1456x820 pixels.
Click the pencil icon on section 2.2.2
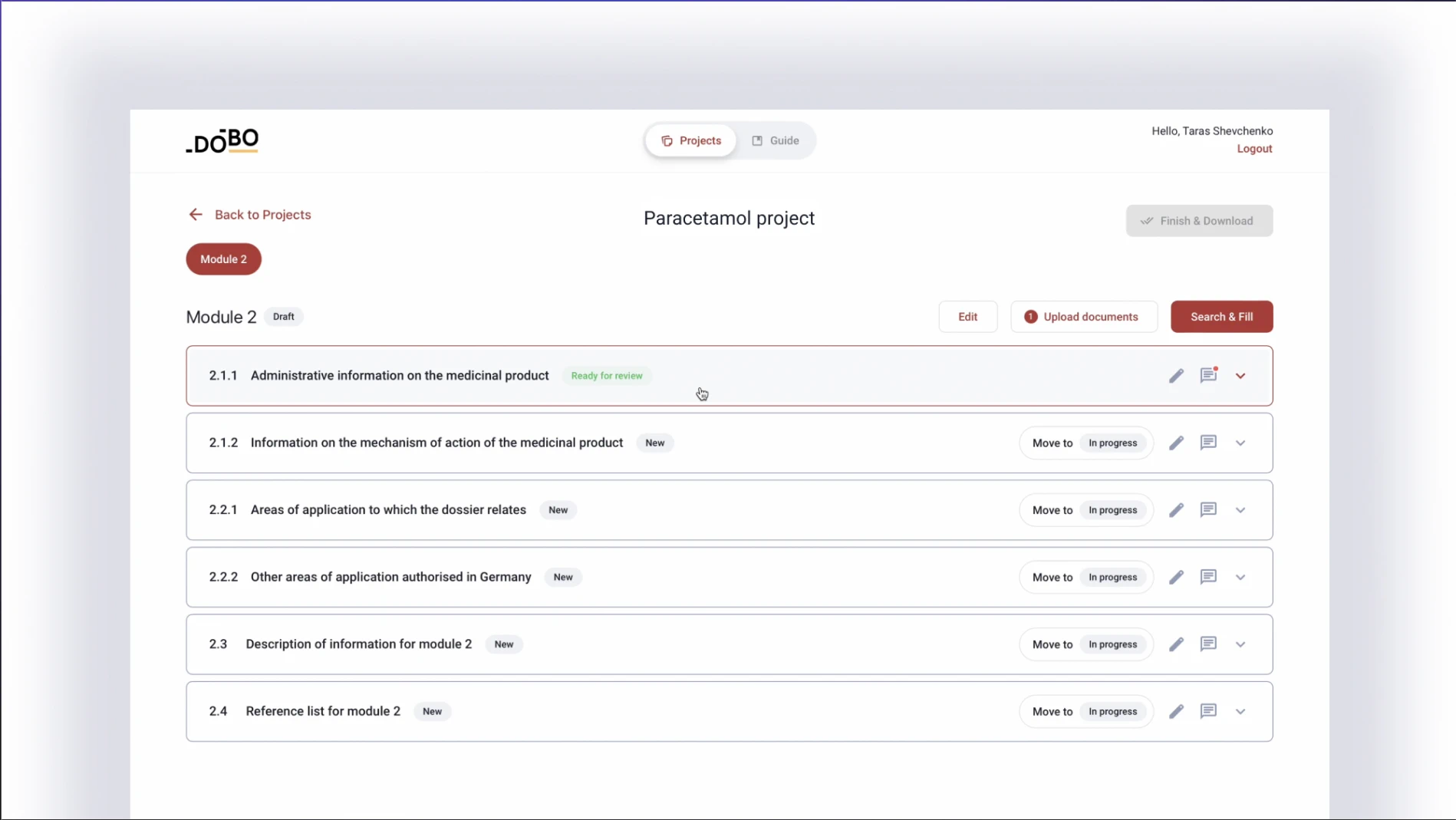[x=1177, y=577]
